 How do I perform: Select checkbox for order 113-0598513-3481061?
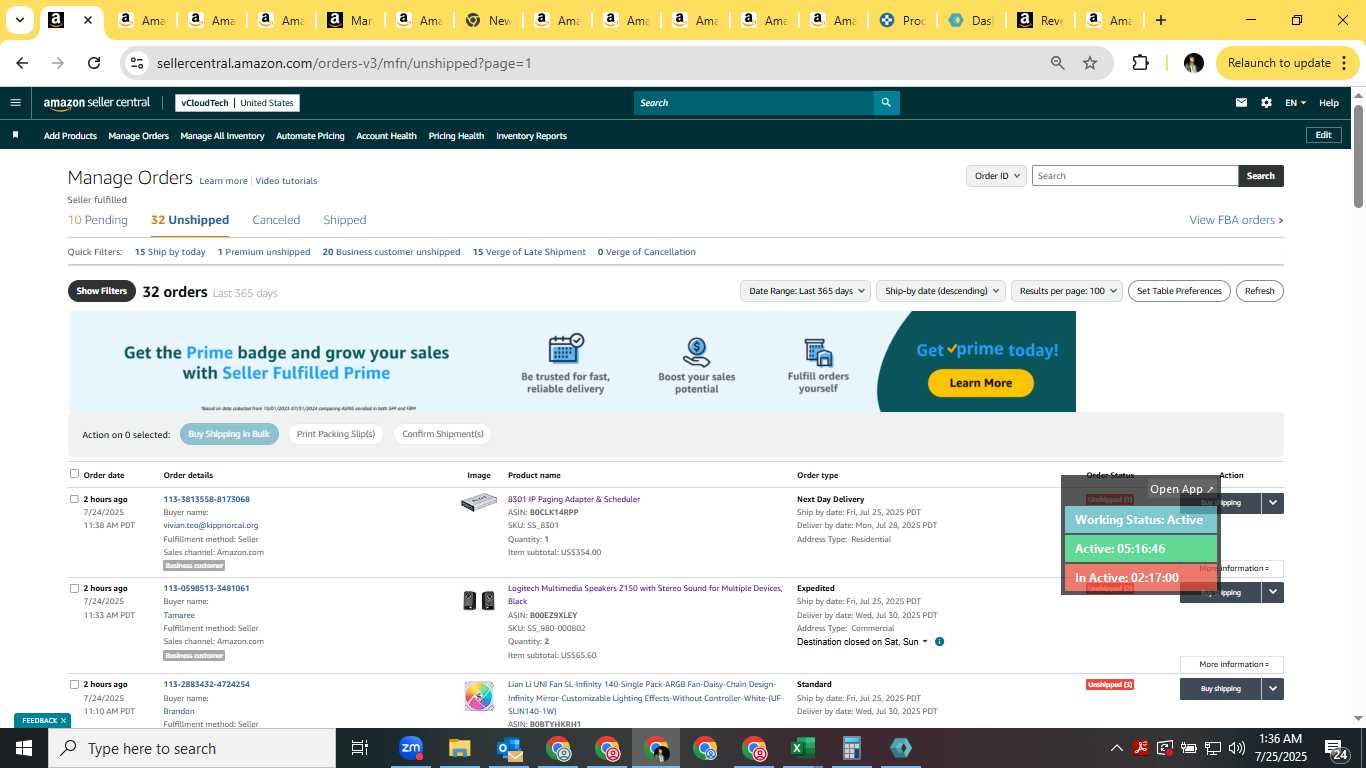tap(74, 588)
